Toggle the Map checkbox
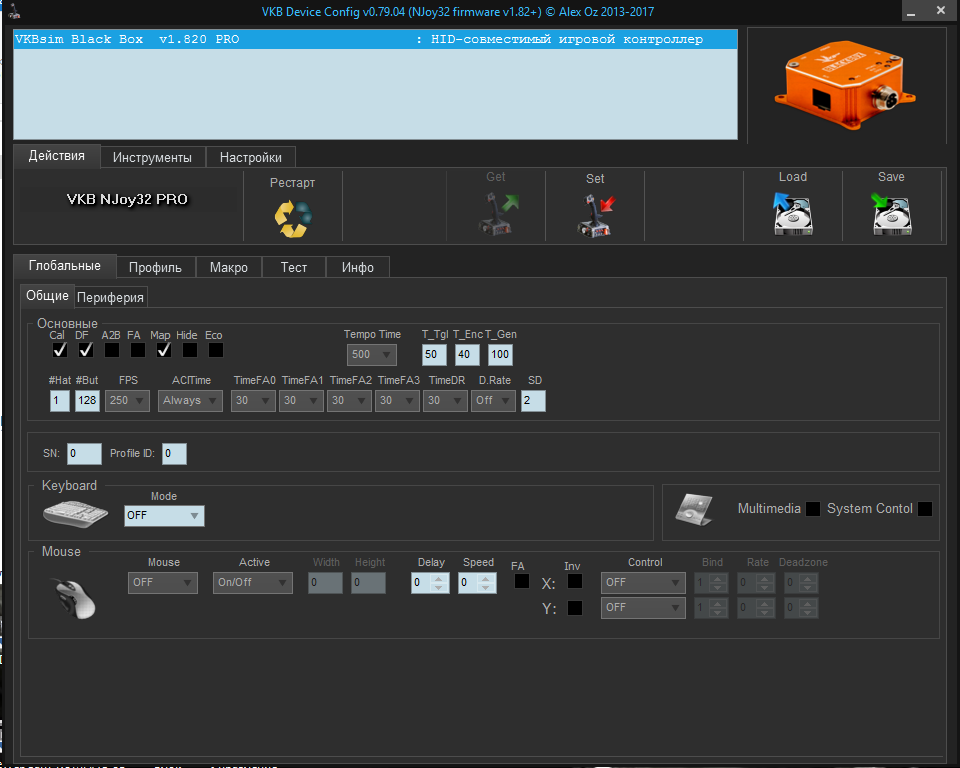 click(163, 350)
